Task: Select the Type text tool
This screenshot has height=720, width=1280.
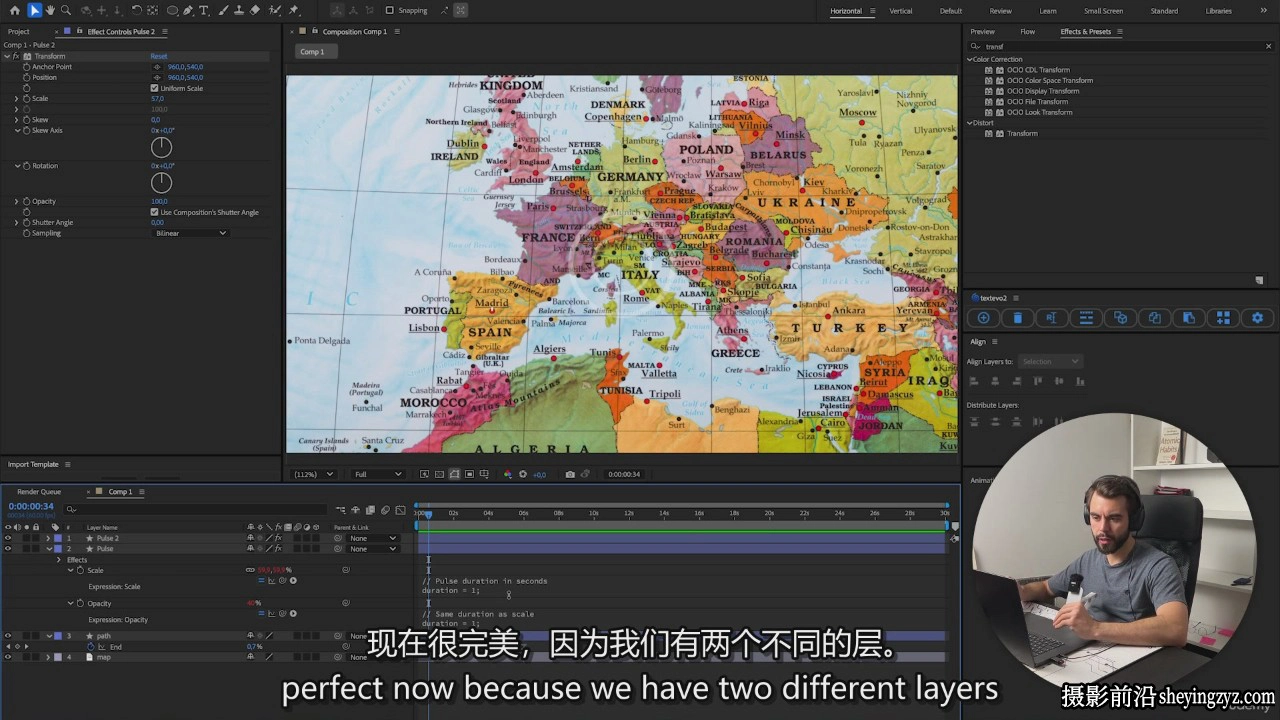Action: (x=204, y=10)
